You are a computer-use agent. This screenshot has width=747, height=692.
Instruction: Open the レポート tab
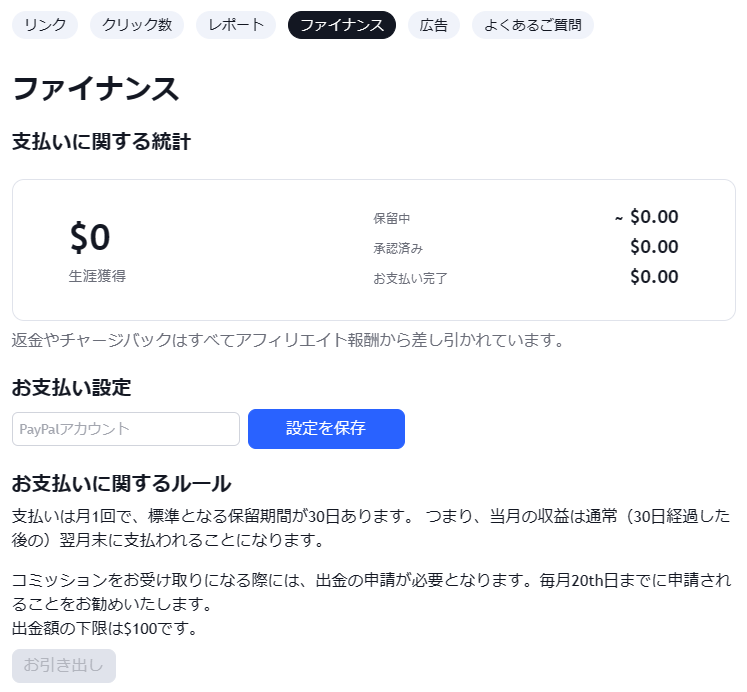[x=236, y=25]
